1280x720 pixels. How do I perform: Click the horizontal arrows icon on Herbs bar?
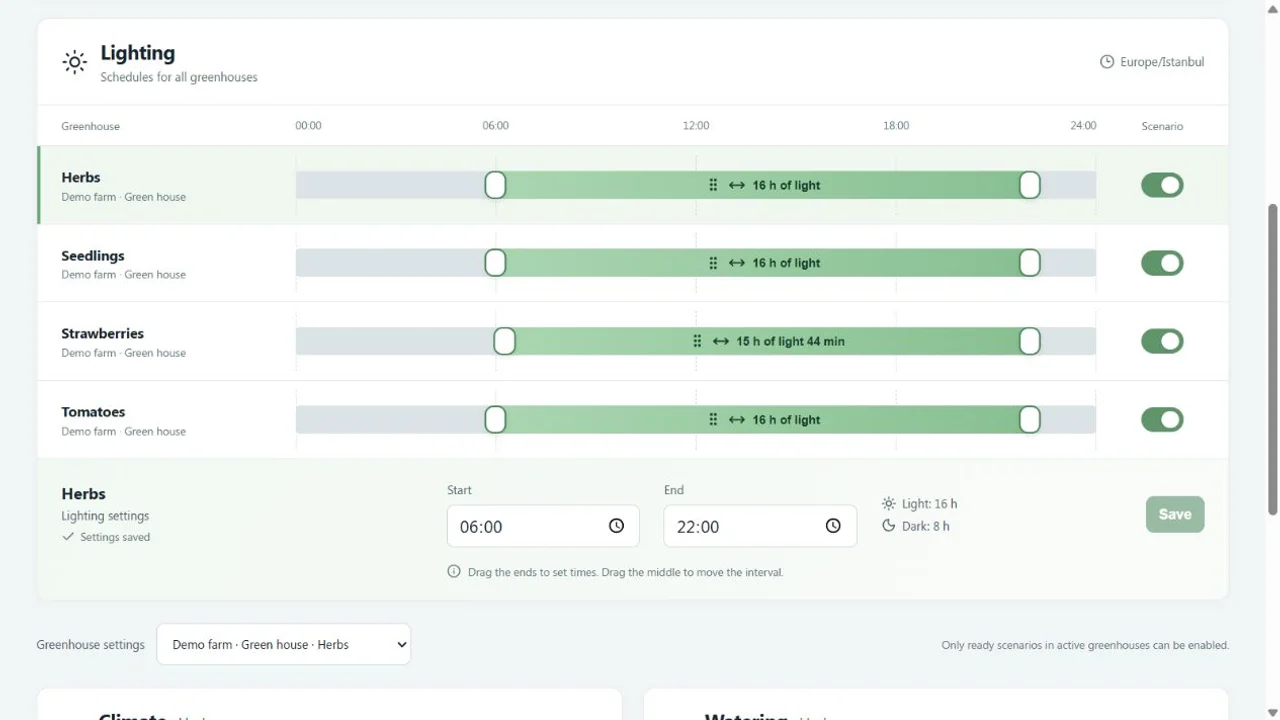737,185
